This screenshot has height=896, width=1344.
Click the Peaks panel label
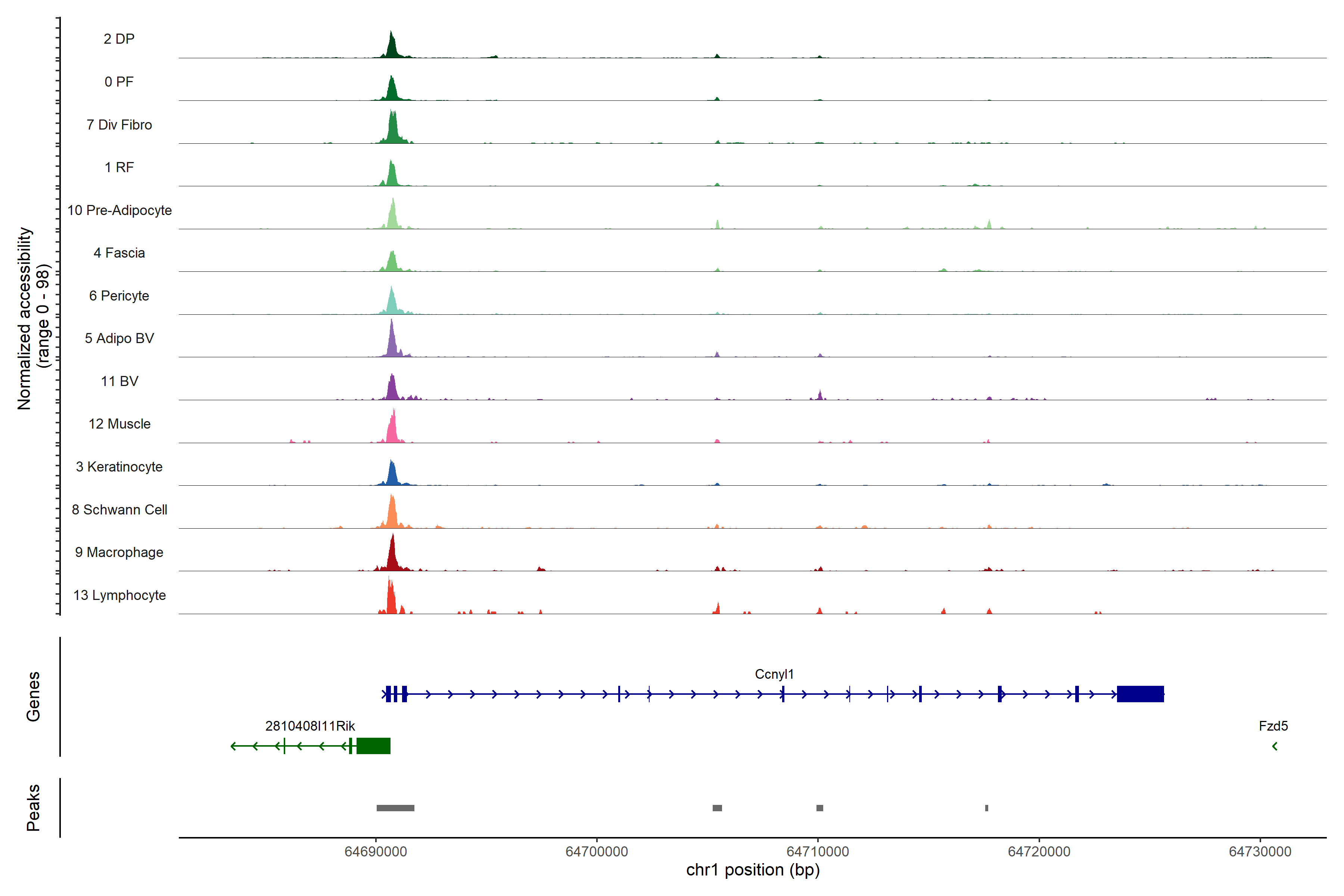[x=33, y=808]
